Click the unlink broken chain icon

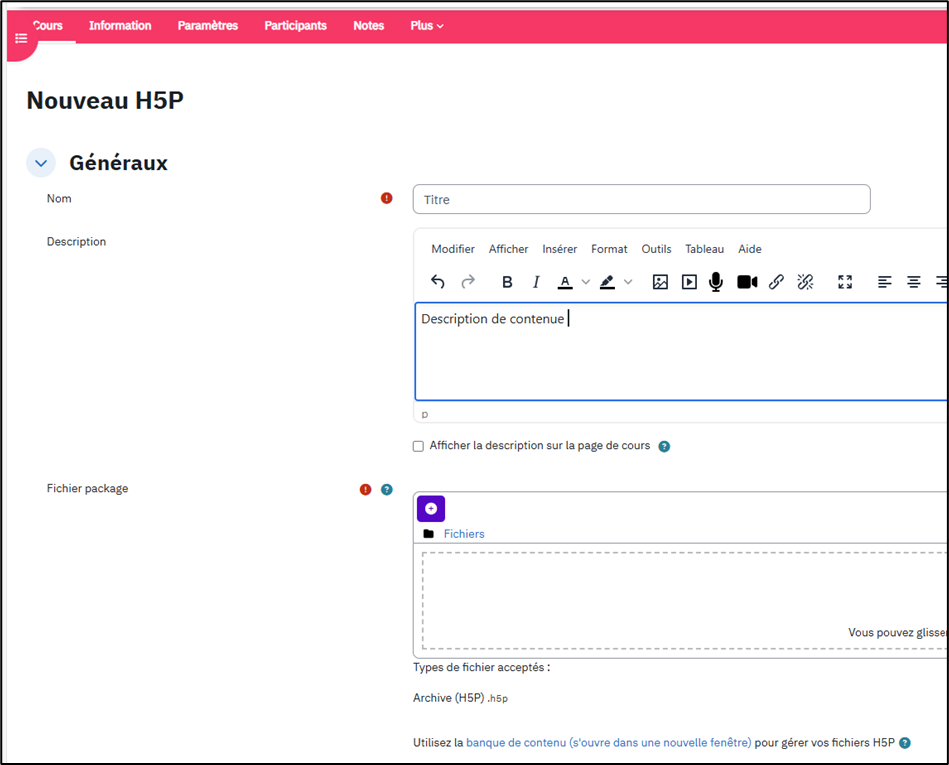(x=805, y=282)
